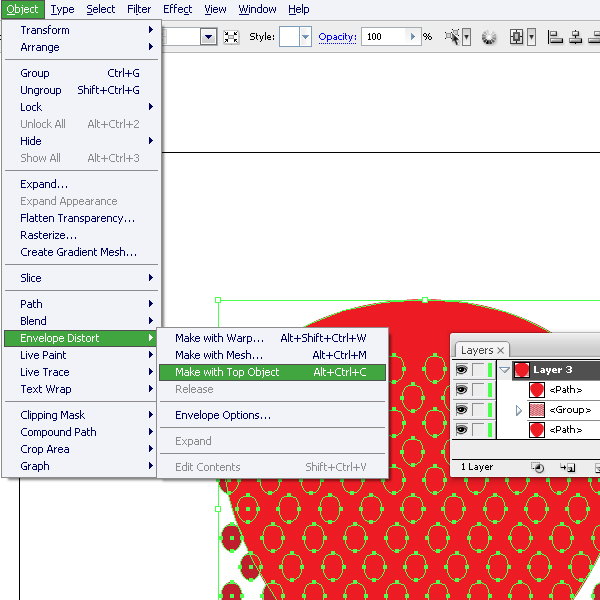600x600 pixels.
Task: Hide Layer 3 using its eye icon
Action: [x=461, y=370]
